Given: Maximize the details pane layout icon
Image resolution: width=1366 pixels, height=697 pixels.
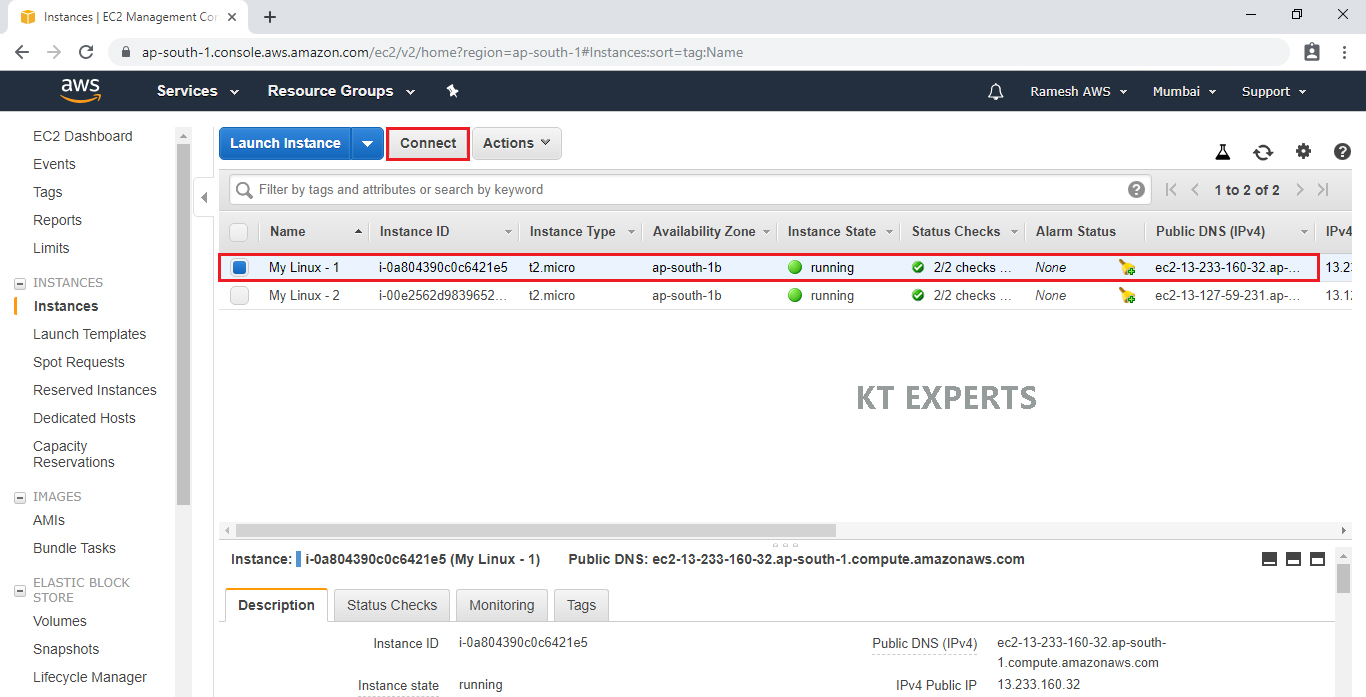Looking at the screenshot, I should pyautogui.click(x=1317, y=559).
